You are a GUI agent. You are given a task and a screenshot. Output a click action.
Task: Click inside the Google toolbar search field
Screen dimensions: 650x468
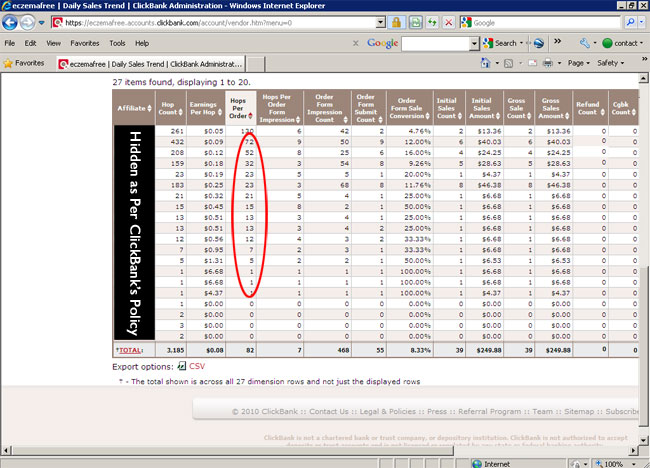click(x=438, y=43)
